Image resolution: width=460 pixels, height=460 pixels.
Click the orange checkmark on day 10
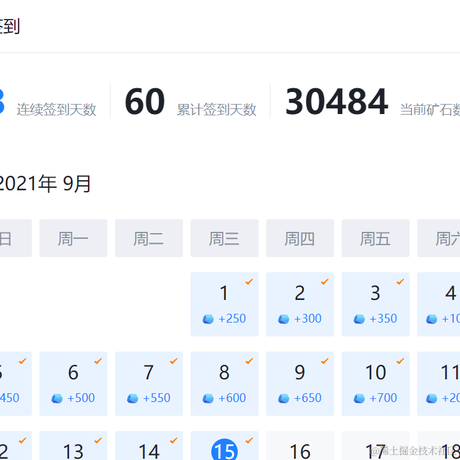coord(401,361)
